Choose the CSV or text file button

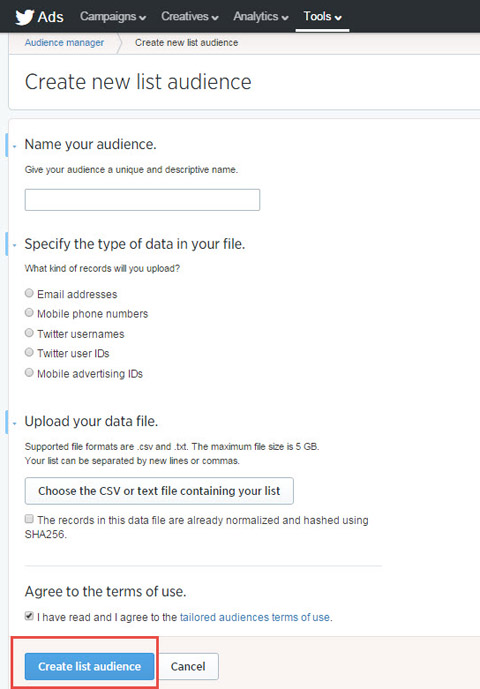pos(159,491)
